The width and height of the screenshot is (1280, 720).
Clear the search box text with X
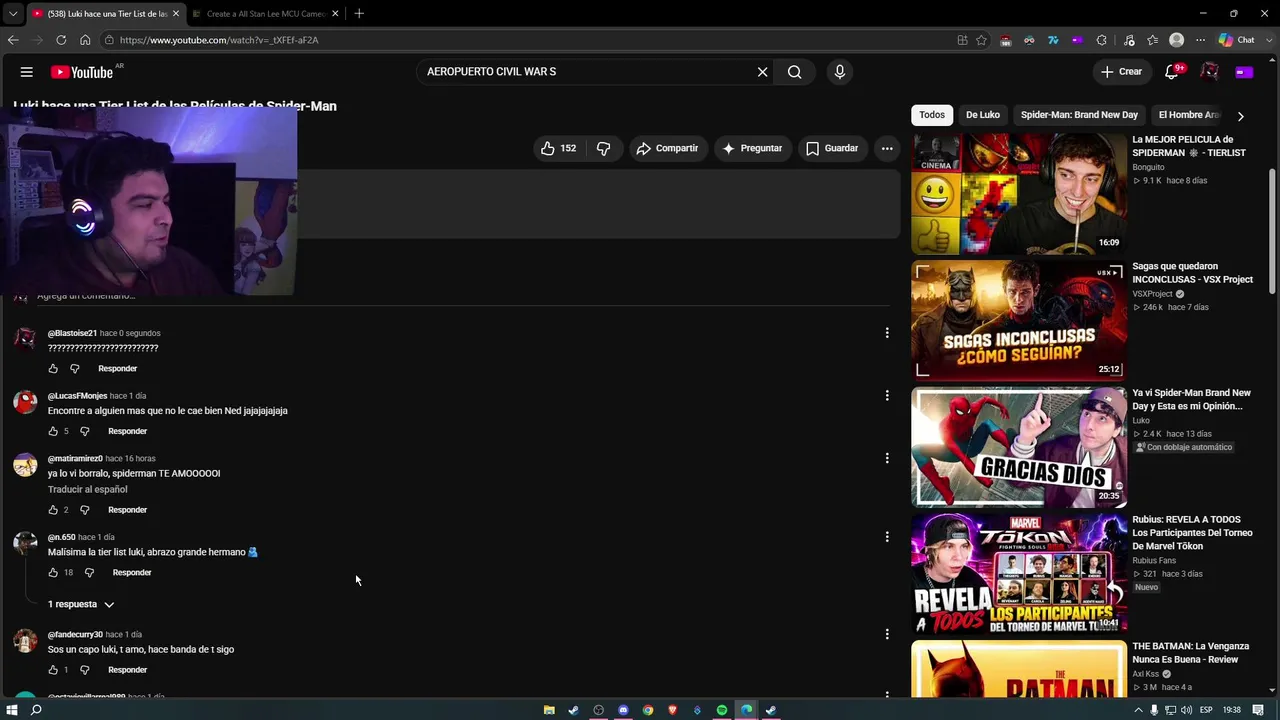[x=762, y=72]
